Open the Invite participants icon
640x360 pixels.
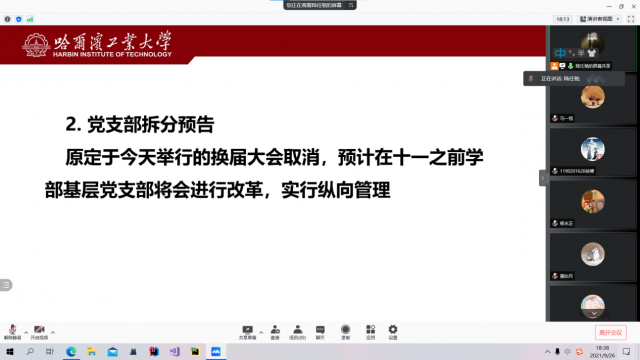[275, 332]
